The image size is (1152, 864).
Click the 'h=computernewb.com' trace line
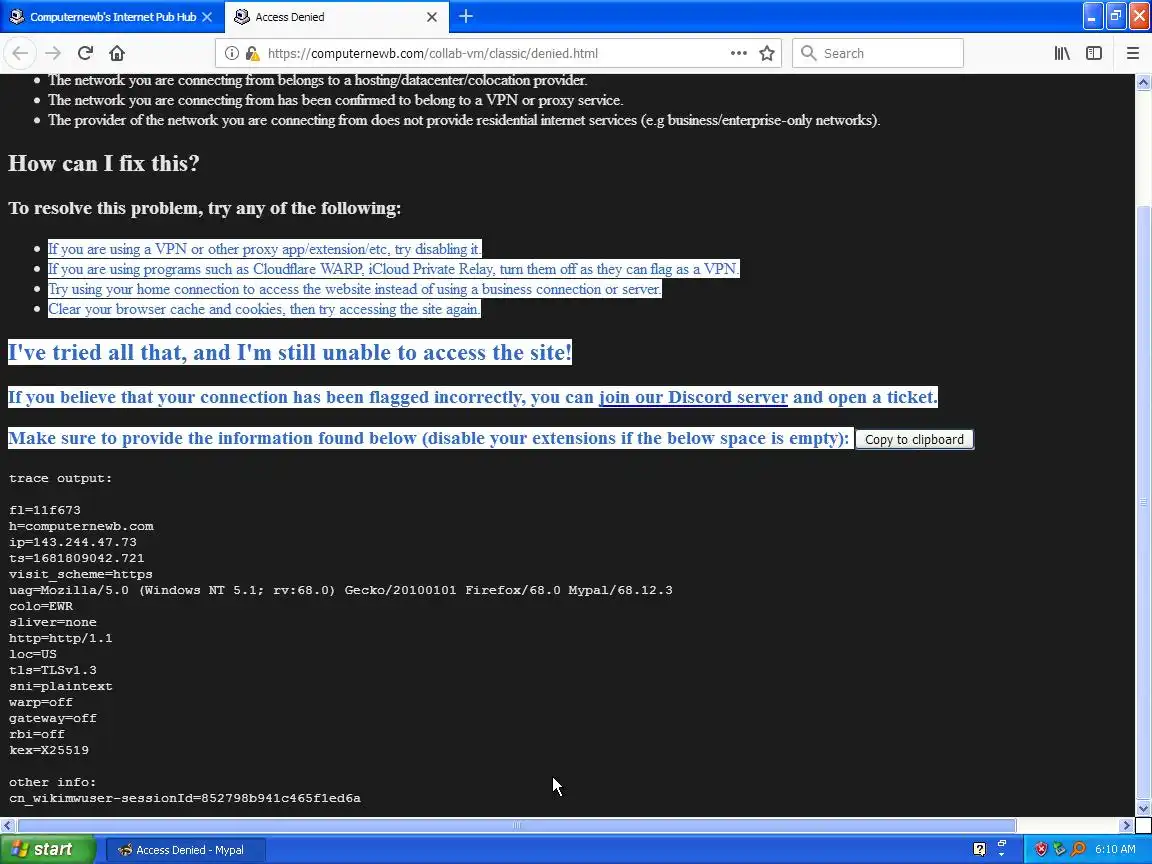click(82, 526)
